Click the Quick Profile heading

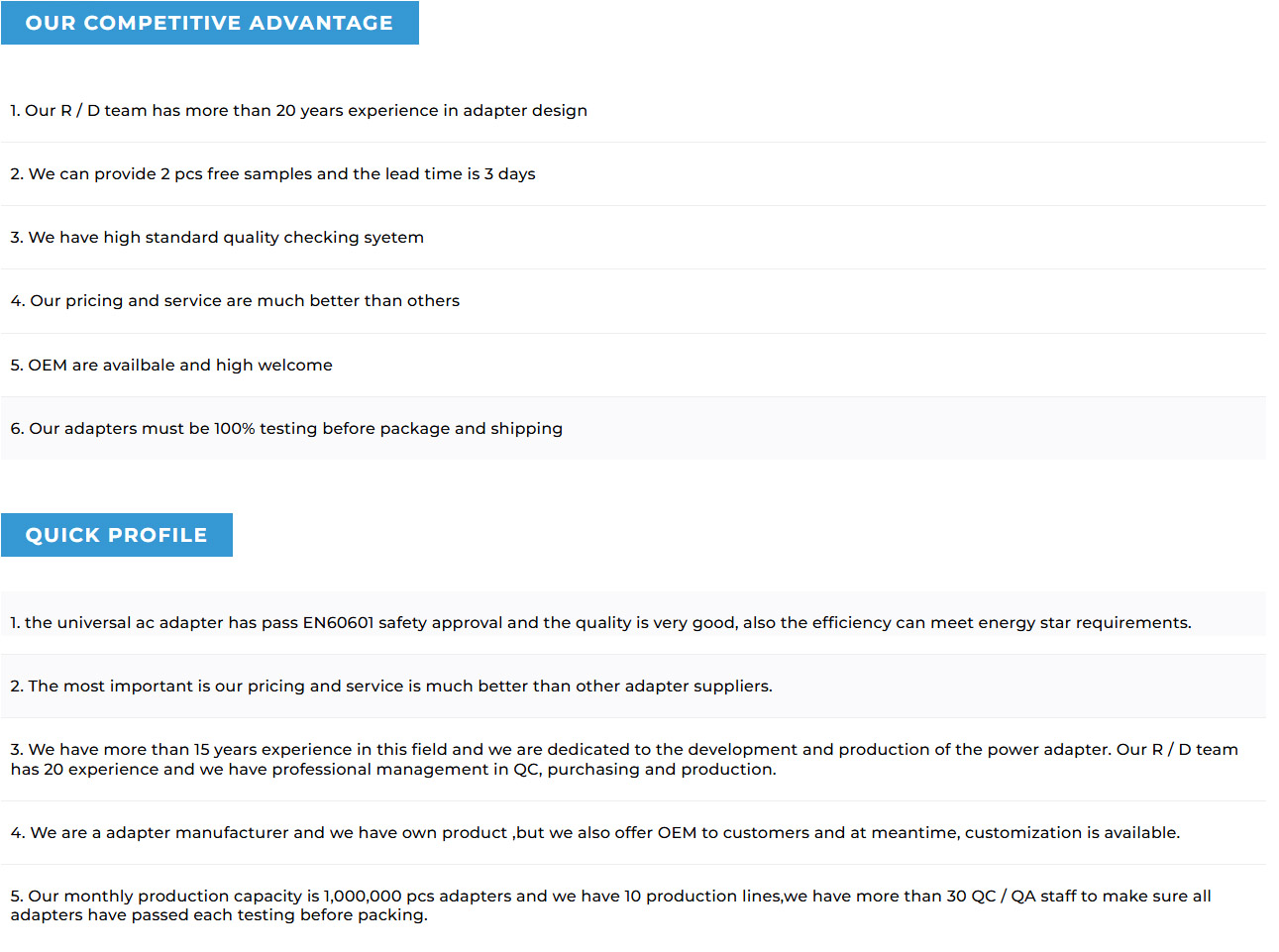tap(117, 535)
